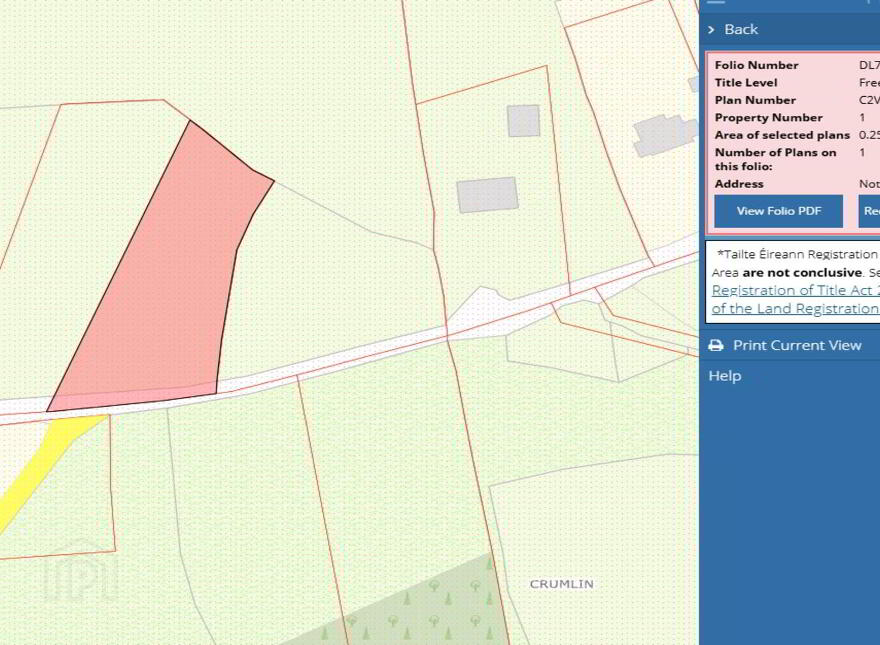Click the CRUMLIN townland label
The width and height of the screenshot is (880, 645).
[x=562, y=584]
